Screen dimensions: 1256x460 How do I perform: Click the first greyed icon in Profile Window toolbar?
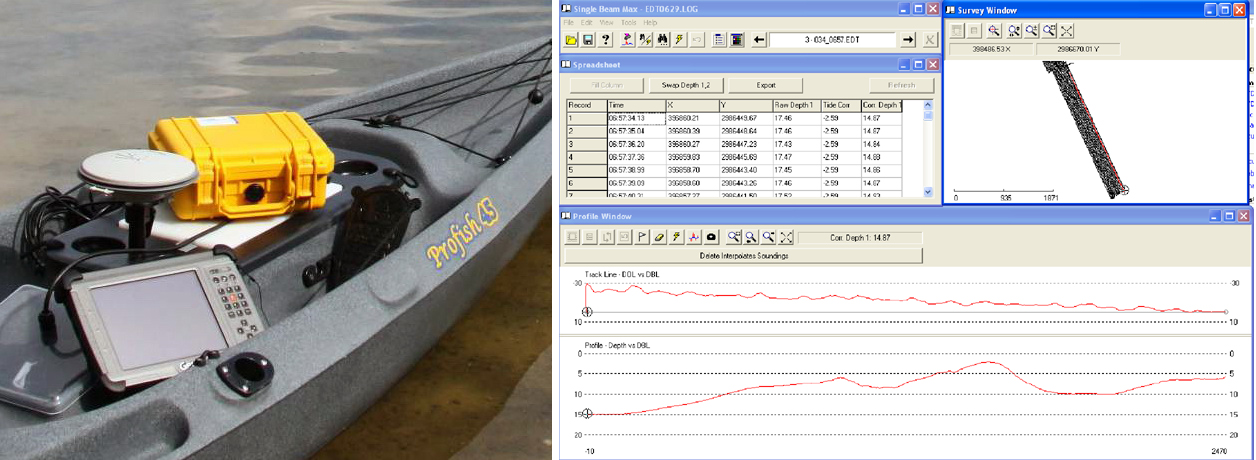572,237
